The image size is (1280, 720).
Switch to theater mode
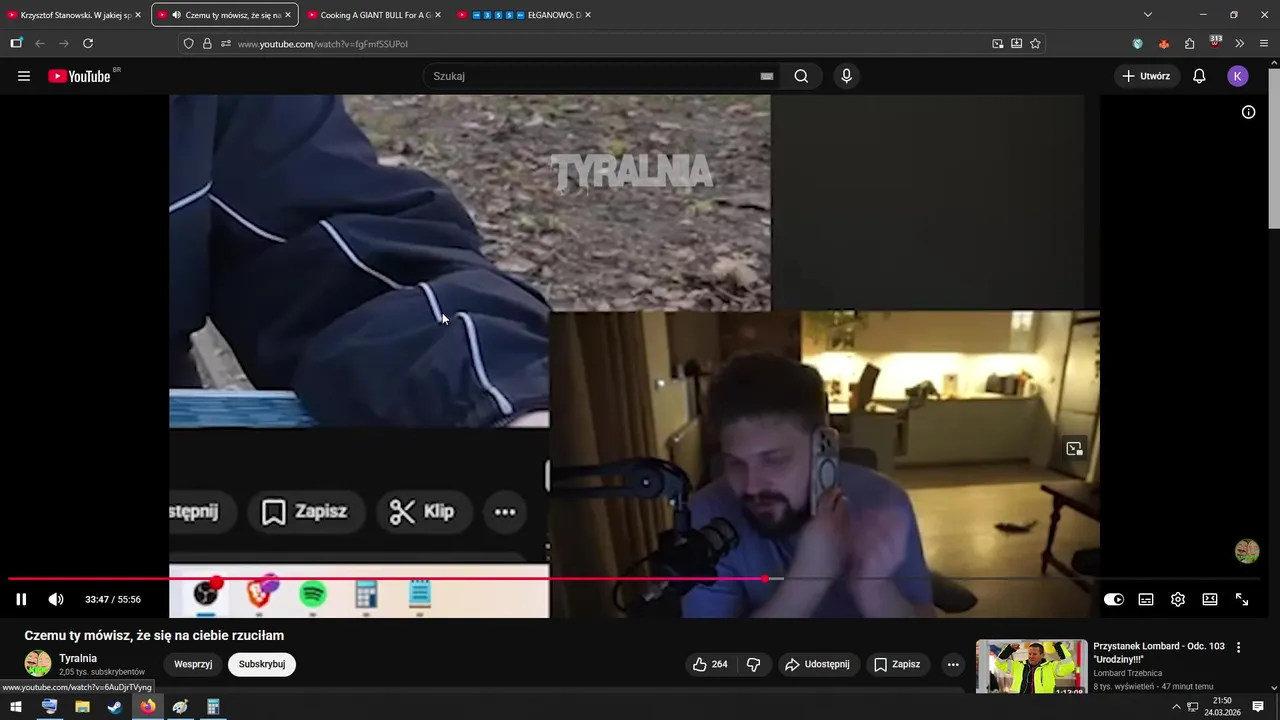point(1210,599)
